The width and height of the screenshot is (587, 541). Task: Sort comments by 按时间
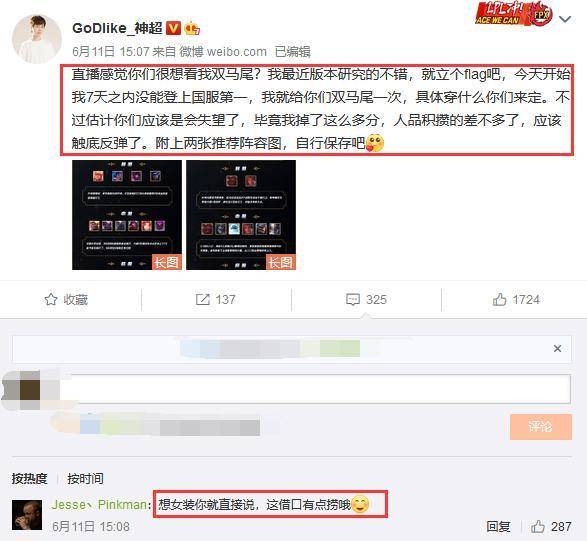click(x=85, y=478)
